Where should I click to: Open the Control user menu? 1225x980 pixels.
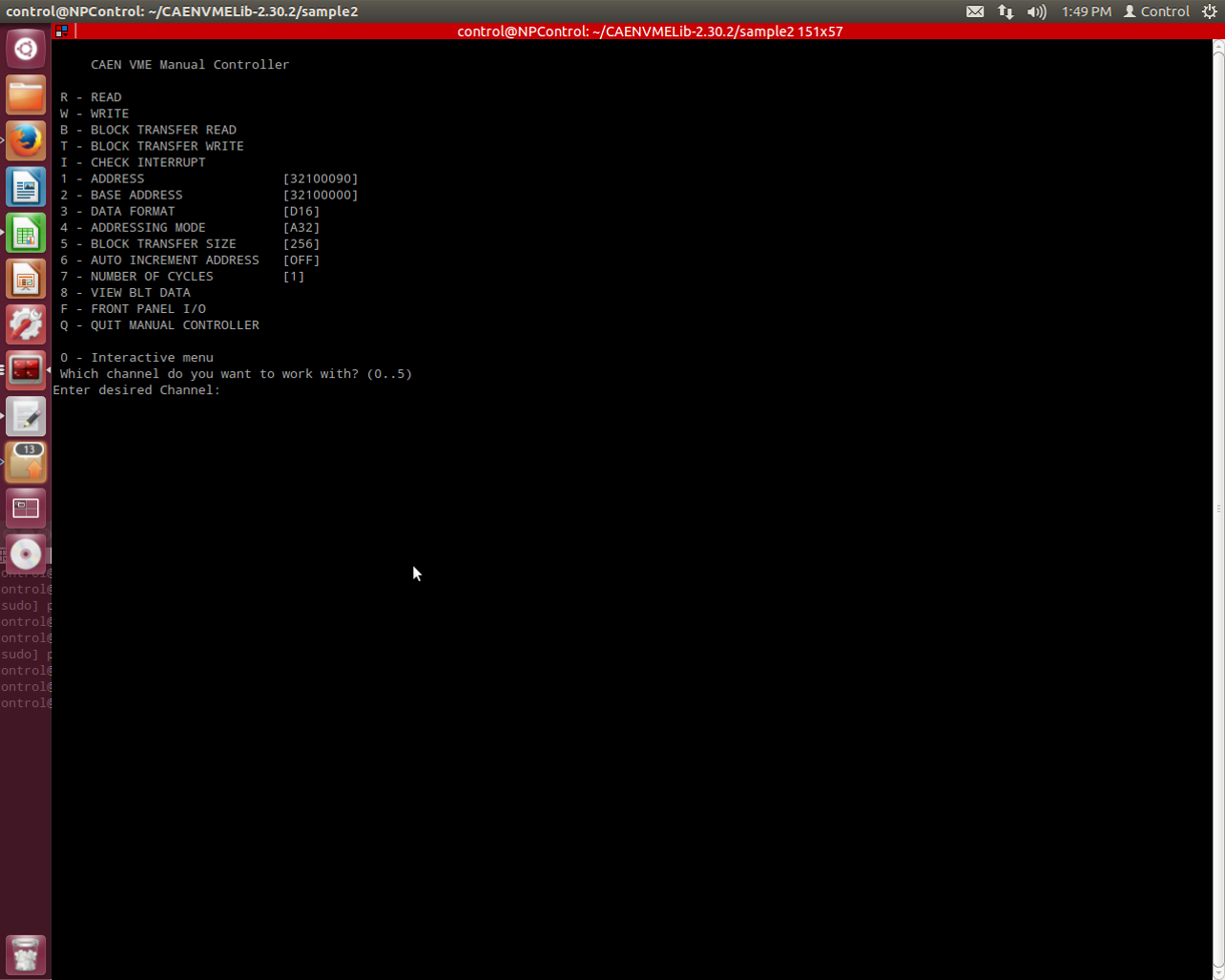[1156, 11]
